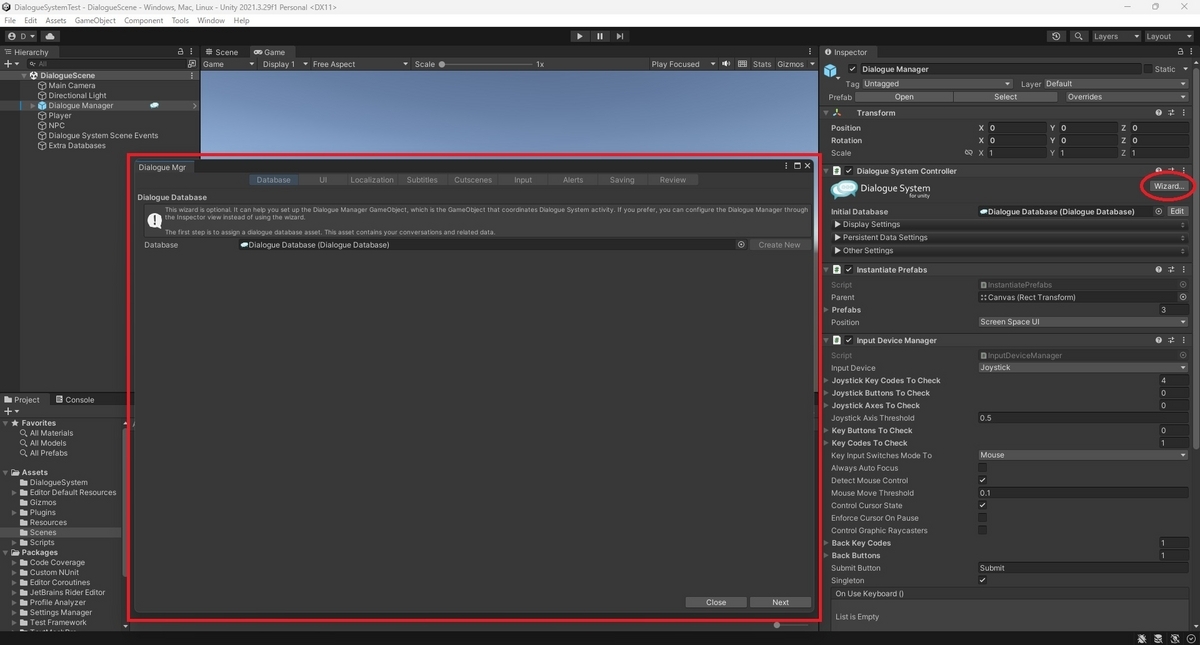Viewport: 1200px width, 645px height.
Task: Toggle the Singleton checkbox
Action: [x=982, y=580]
